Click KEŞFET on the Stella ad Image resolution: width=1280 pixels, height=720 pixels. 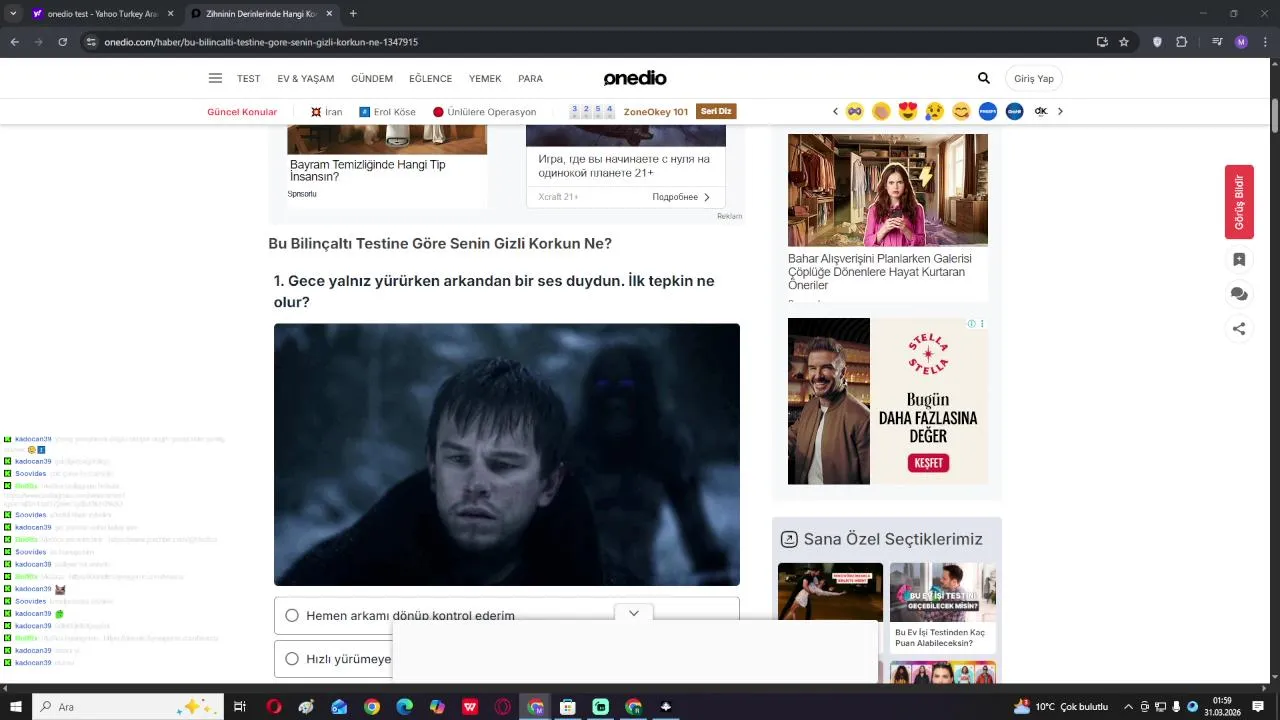928,463
